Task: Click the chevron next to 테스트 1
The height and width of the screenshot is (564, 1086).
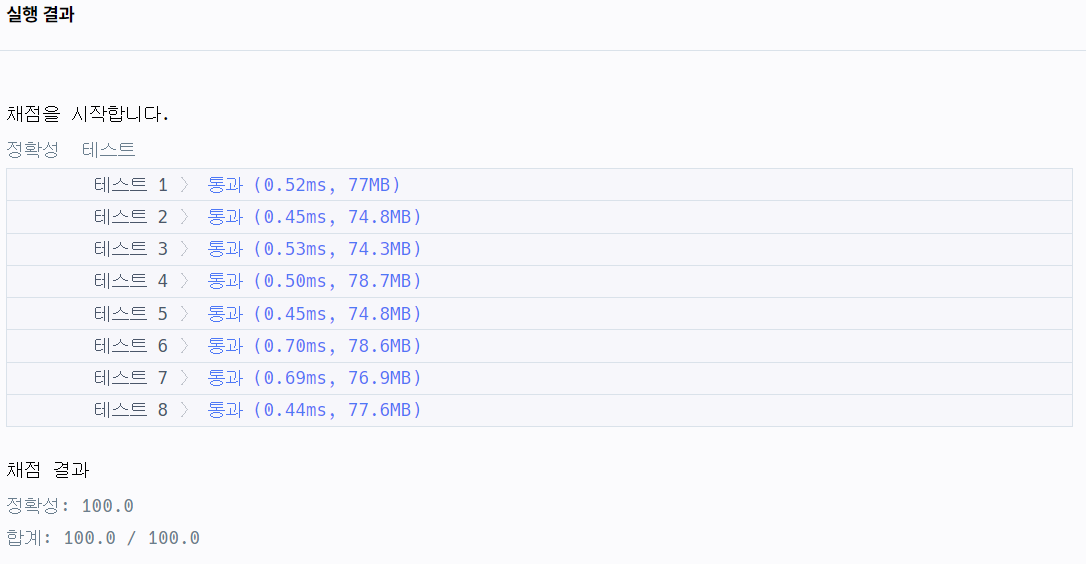Action: [x=185, y=185]
